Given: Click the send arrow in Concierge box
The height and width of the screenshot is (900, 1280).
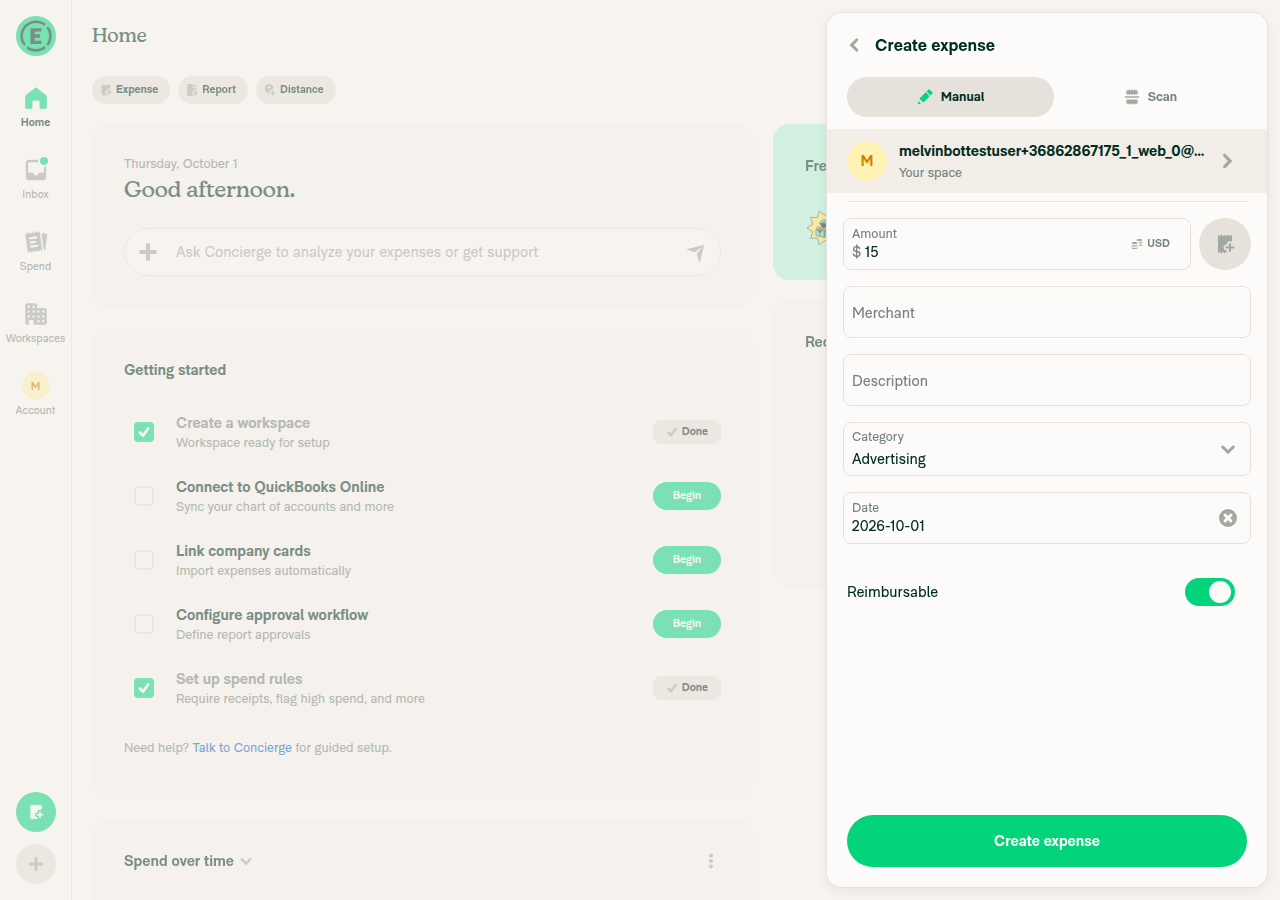Looking at the screenshot, I should 696,253.
